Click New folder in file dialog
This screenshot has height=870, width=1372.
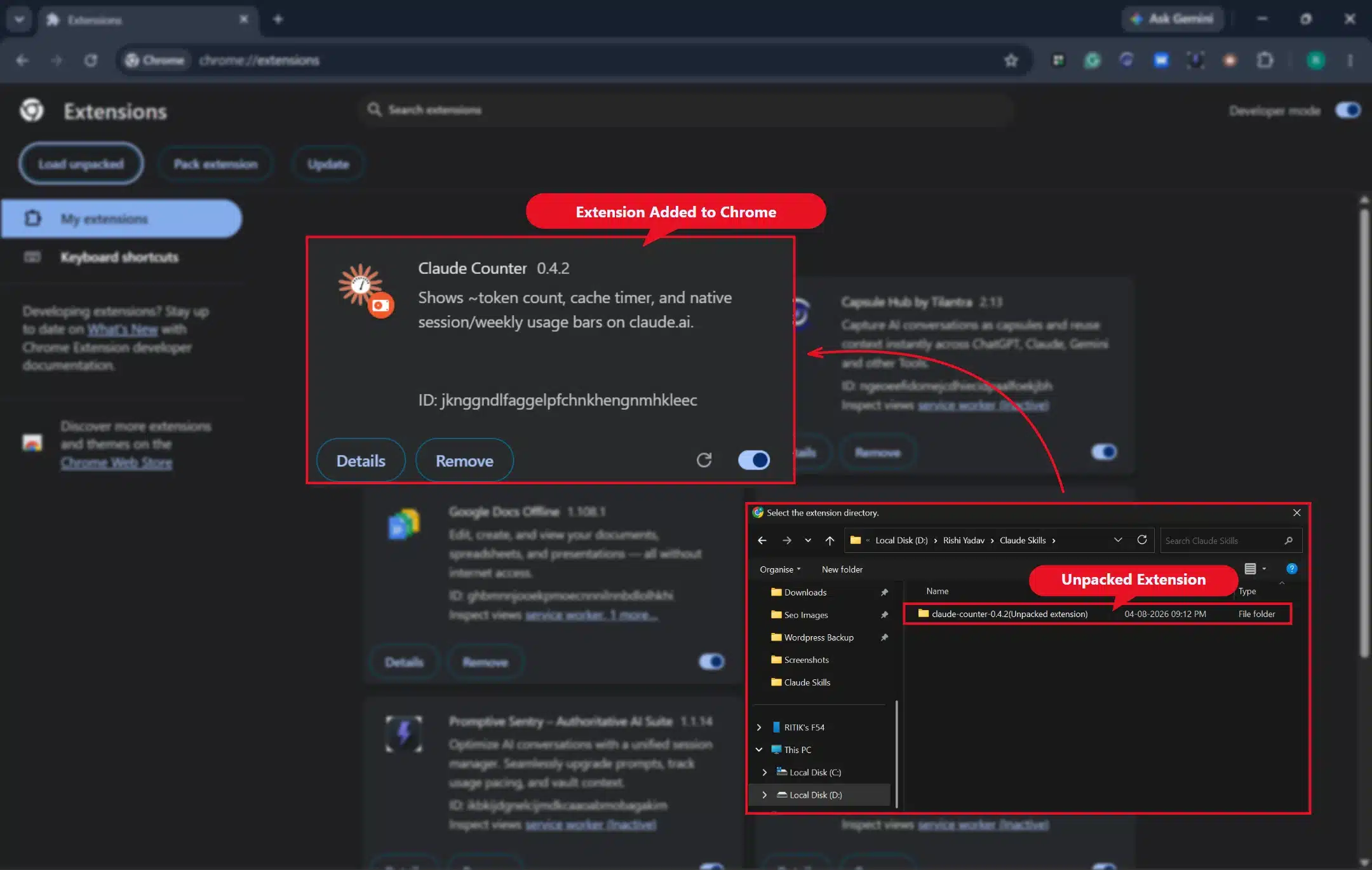tap(842, 569)
